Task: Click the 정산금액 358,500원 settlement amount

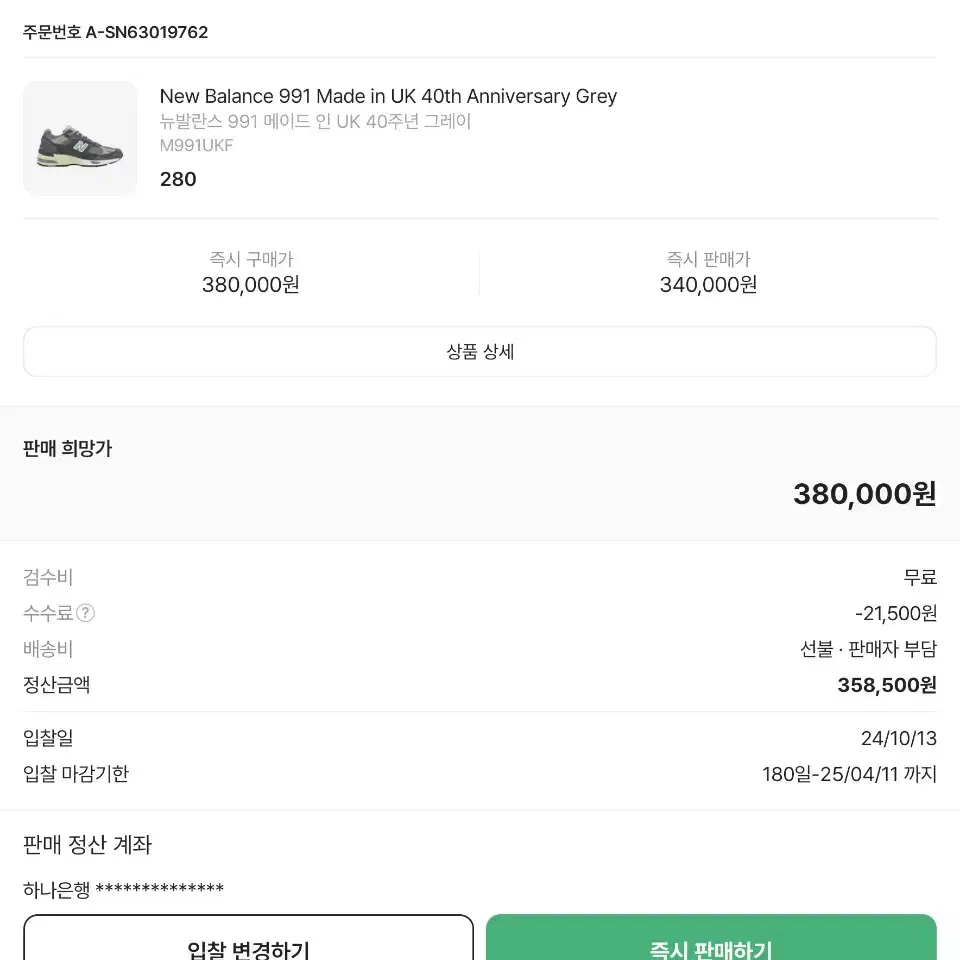Action: click(887, 684)
